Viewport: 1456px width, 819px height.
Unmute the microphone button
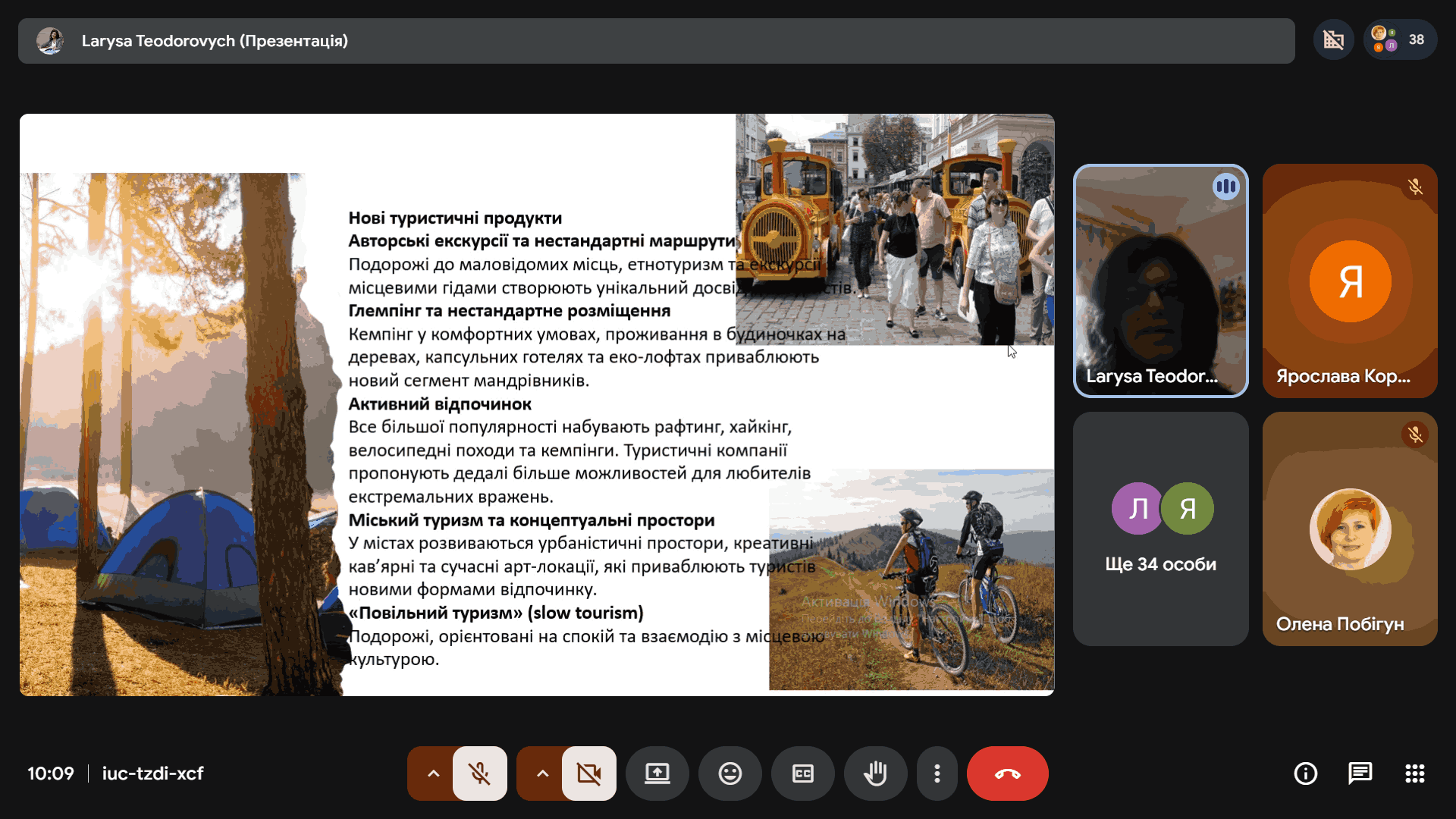479,773
